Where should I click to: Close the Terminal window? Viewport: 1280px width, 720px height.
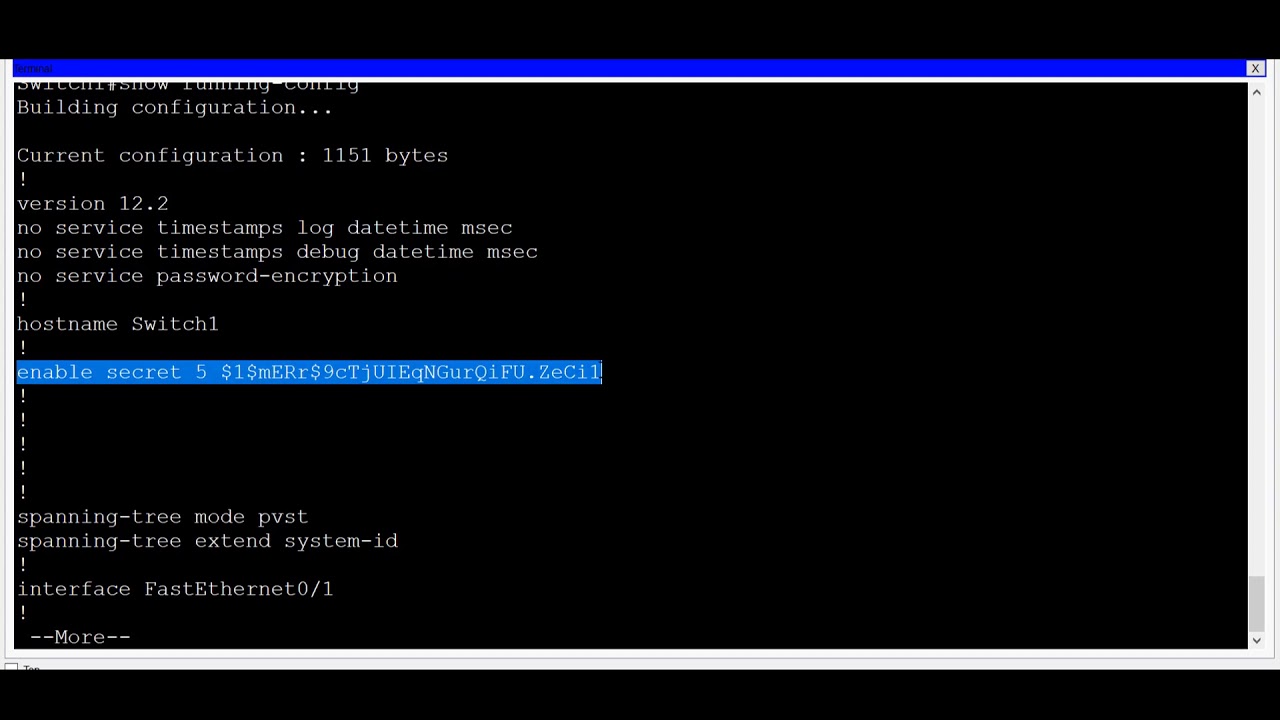point(1255,68)
